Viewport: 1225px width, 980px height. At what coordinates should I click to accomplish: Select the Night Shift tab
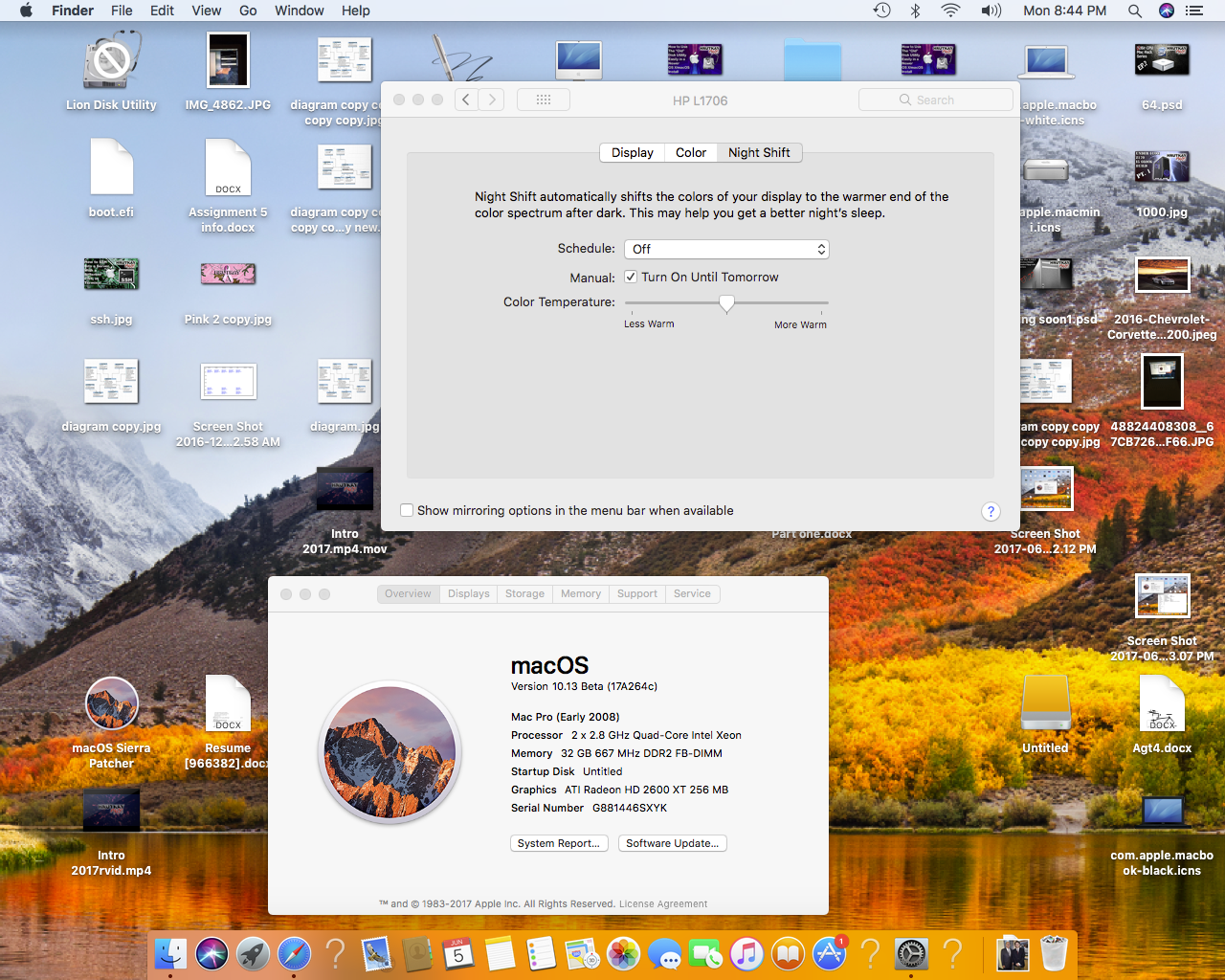coord(759,152)
